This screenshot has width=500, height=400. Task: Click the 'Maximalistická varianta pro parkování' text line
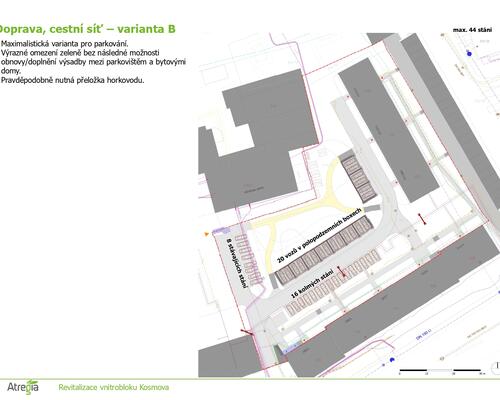coord(65,44)
